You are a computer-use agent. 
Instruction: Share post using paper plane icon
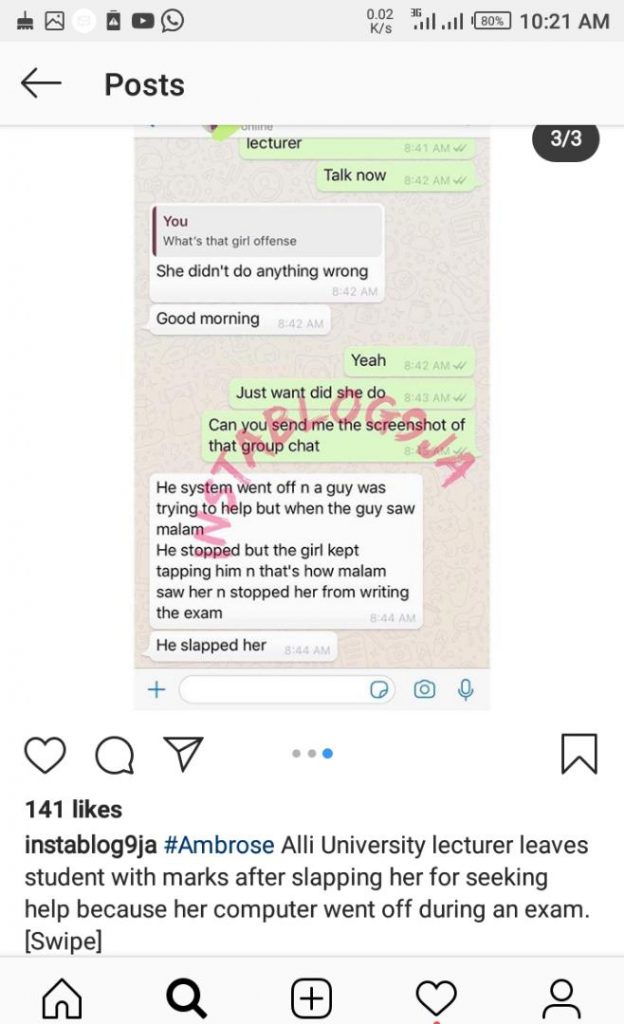click(x=183, y=754)
